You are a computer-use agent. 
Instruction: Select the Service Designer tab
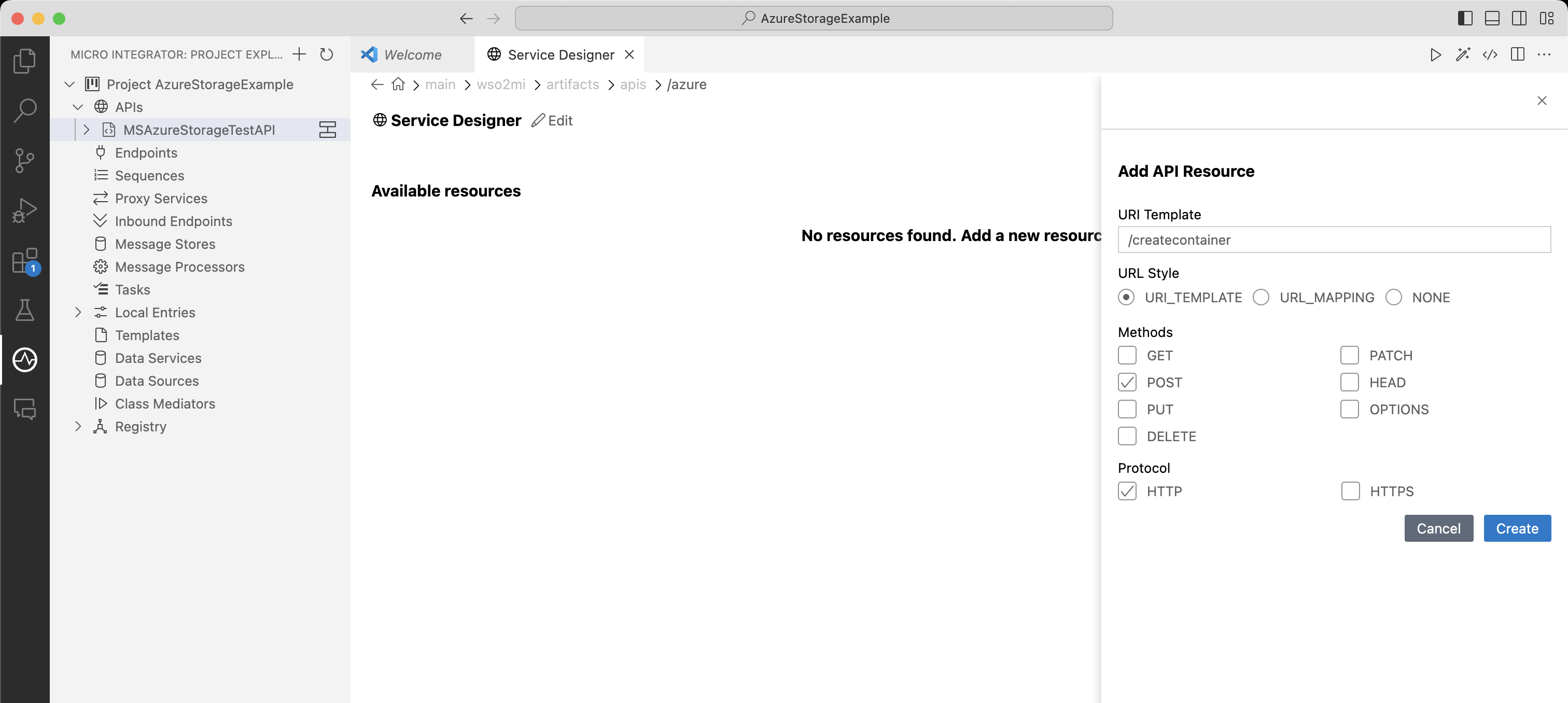click(560, 55)
